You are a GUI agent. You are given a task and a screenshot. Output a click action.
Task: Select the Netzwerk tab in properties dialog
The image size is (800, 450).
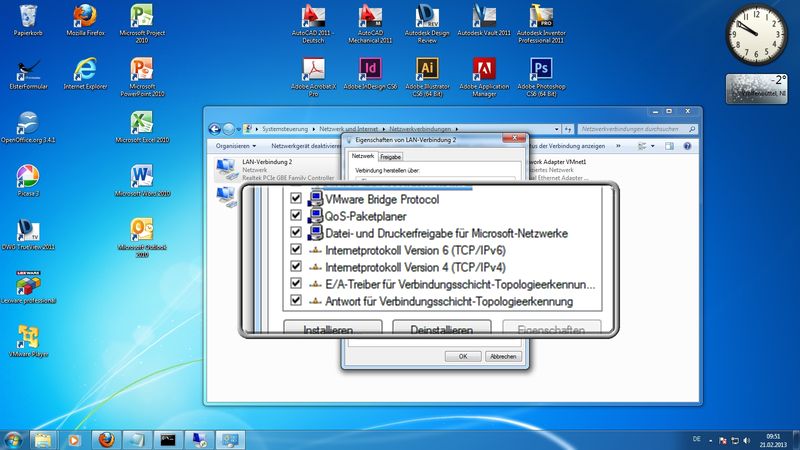[x=362, y=157]
